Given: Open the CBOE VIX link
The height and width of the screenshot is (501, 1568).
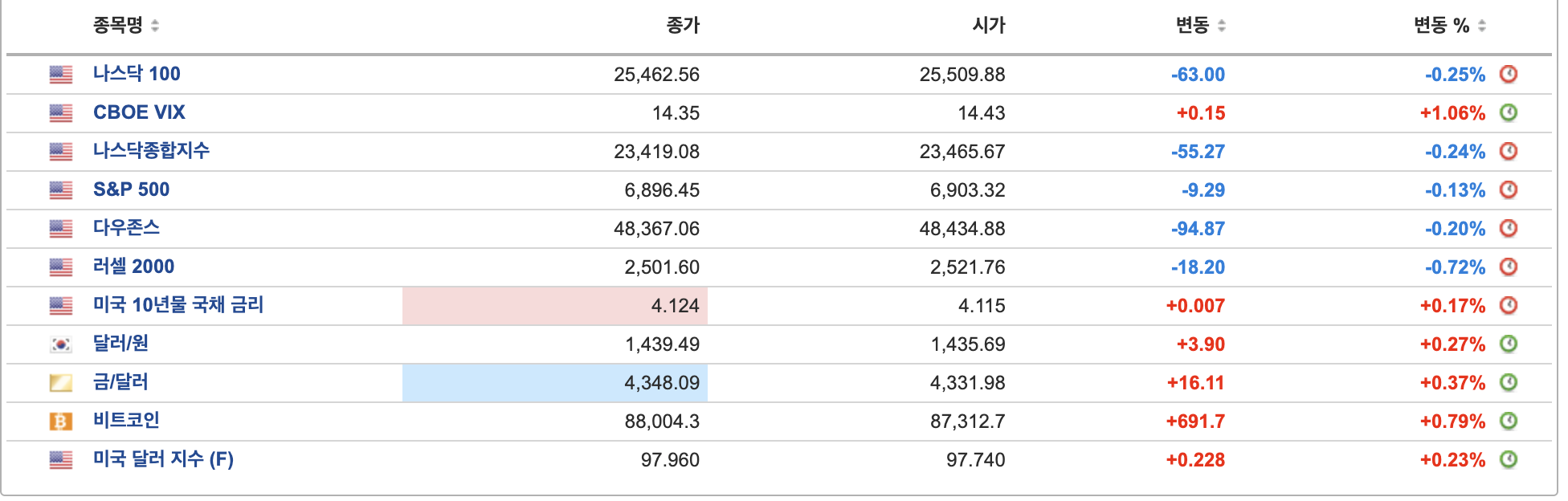Looking at the screenshot, I should point(139,112).
